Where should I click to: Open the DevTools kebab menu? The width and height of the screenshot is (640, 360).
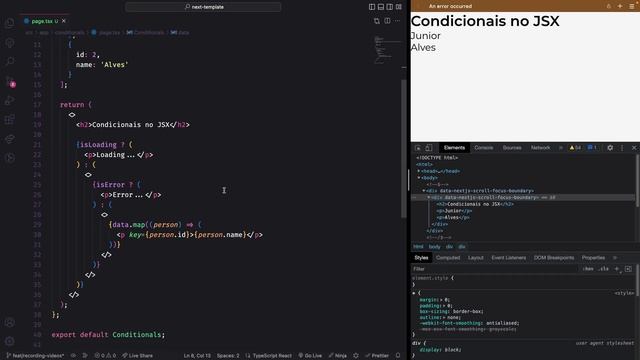click(622, 148)
